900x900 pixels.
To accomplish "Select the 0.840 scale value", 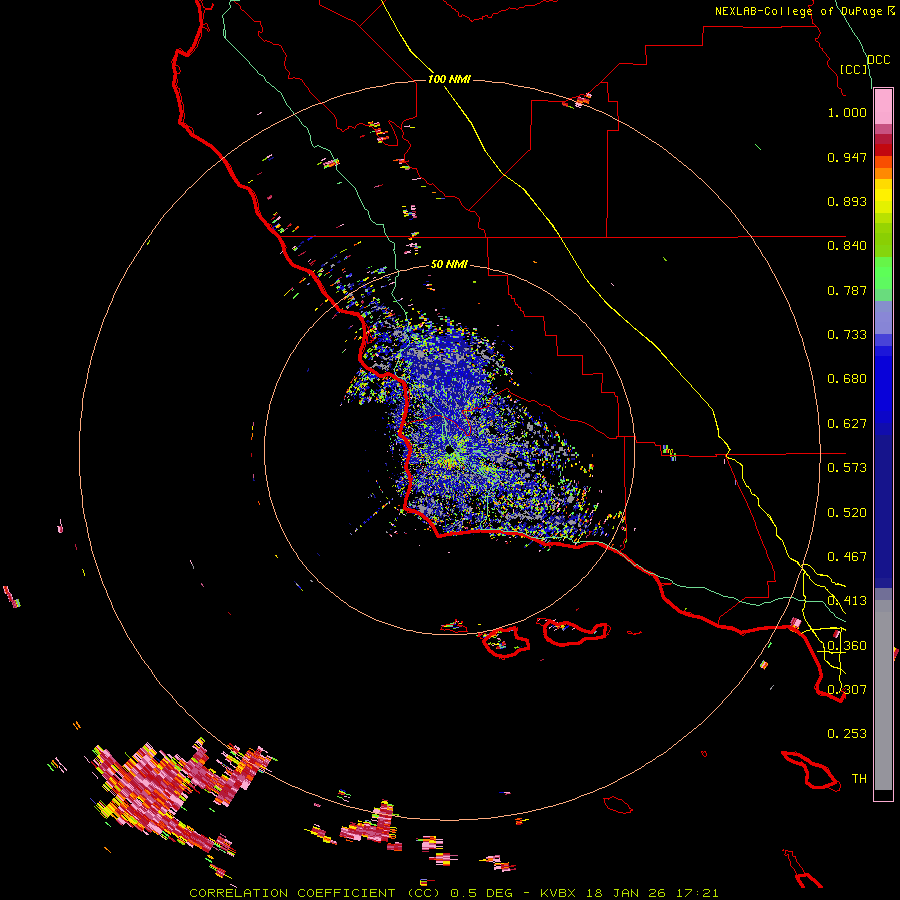I will tap(847, 246).
